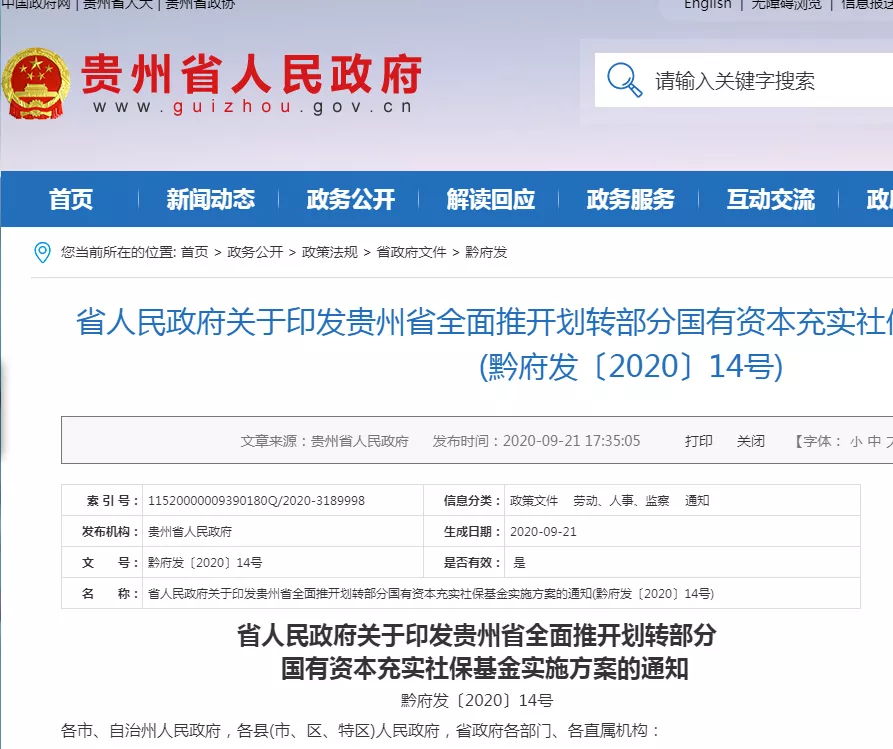
Task: Click the location pin icon in breadcrumb
Action: 42,252
